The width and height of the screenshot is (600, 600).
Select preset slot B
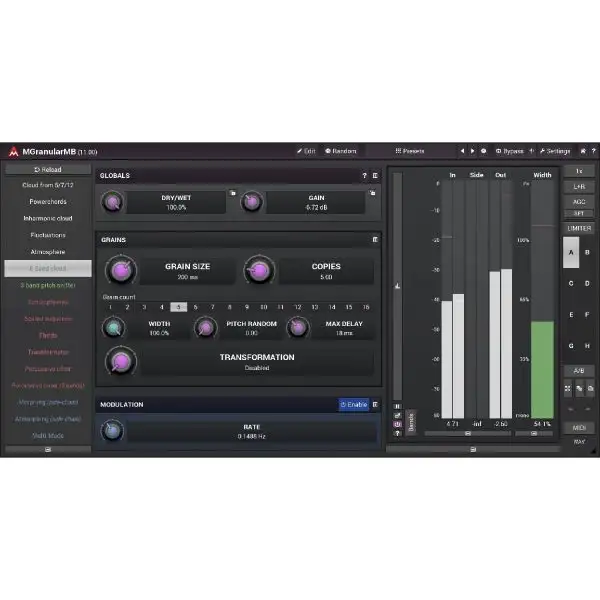click(x=587, y=253)
